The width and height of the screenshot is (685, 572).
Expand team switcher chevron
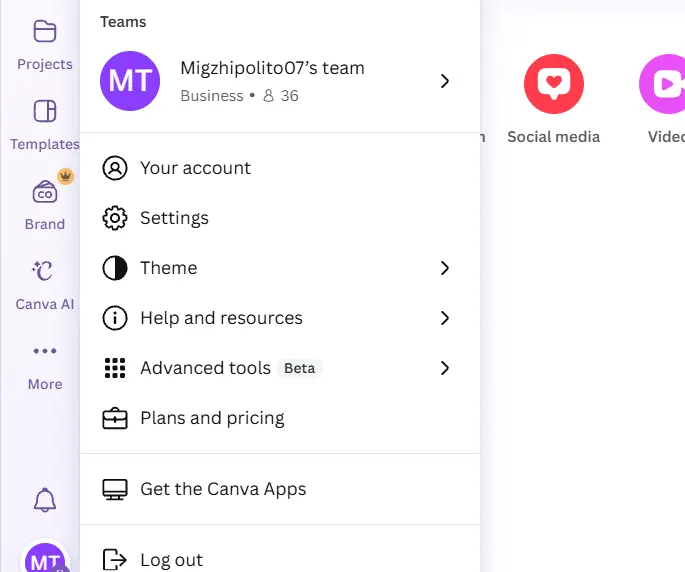coord(445,81)
